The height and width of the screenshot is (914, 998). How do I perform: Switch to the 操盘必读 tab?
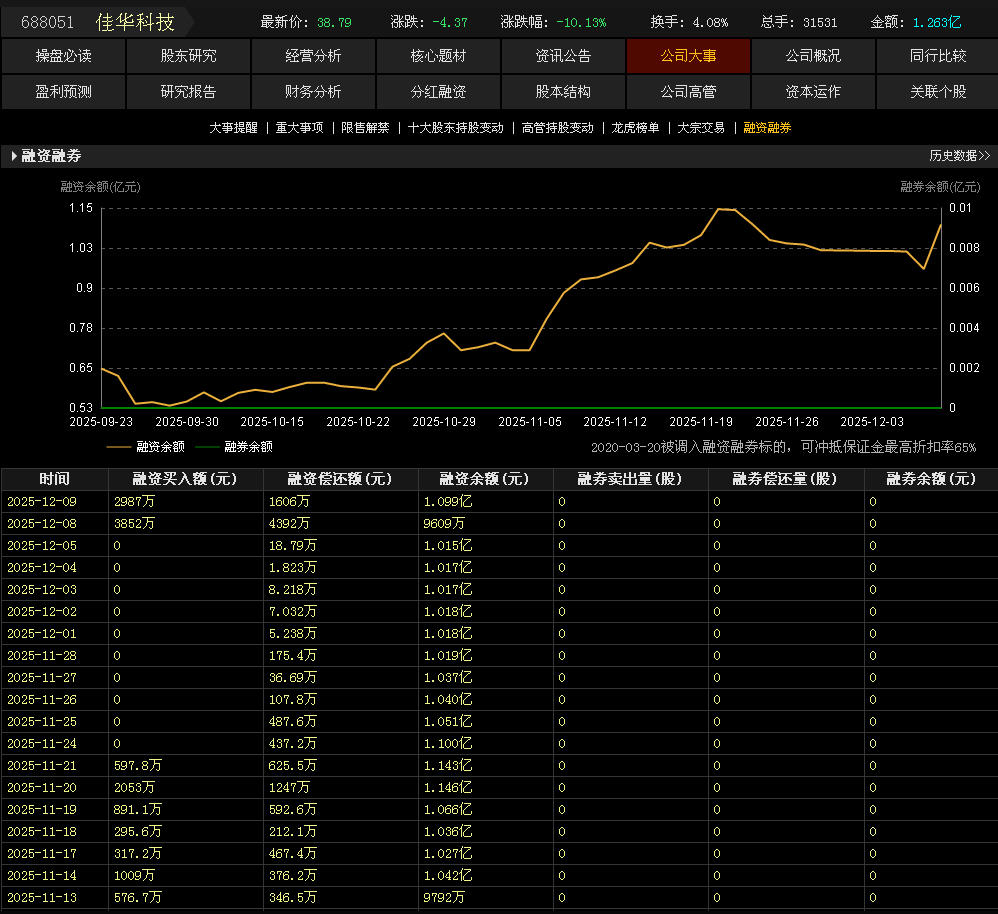[63, 56]
